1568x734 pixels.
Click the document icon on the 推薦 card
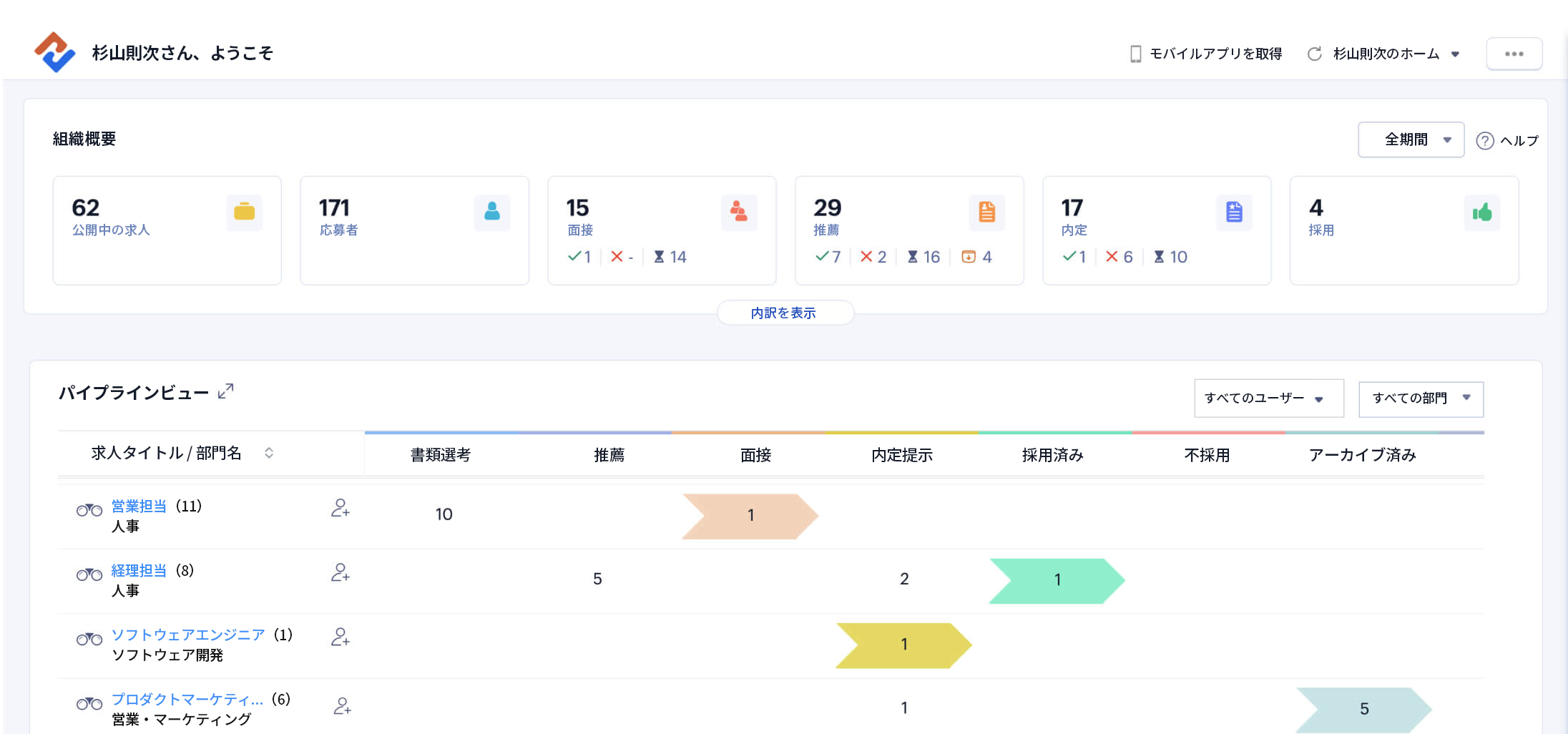(987, 212)
